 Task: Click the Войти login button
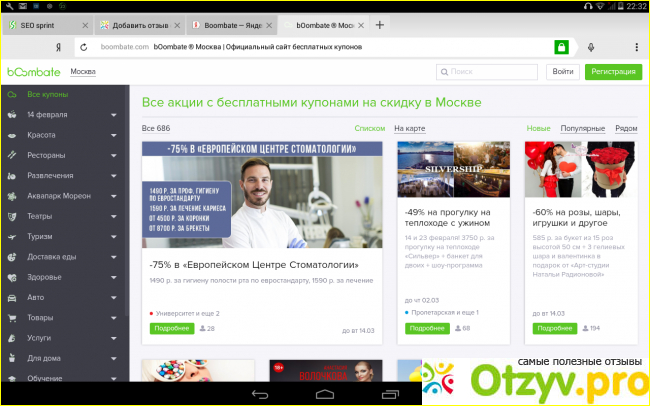tap(563, 72)
